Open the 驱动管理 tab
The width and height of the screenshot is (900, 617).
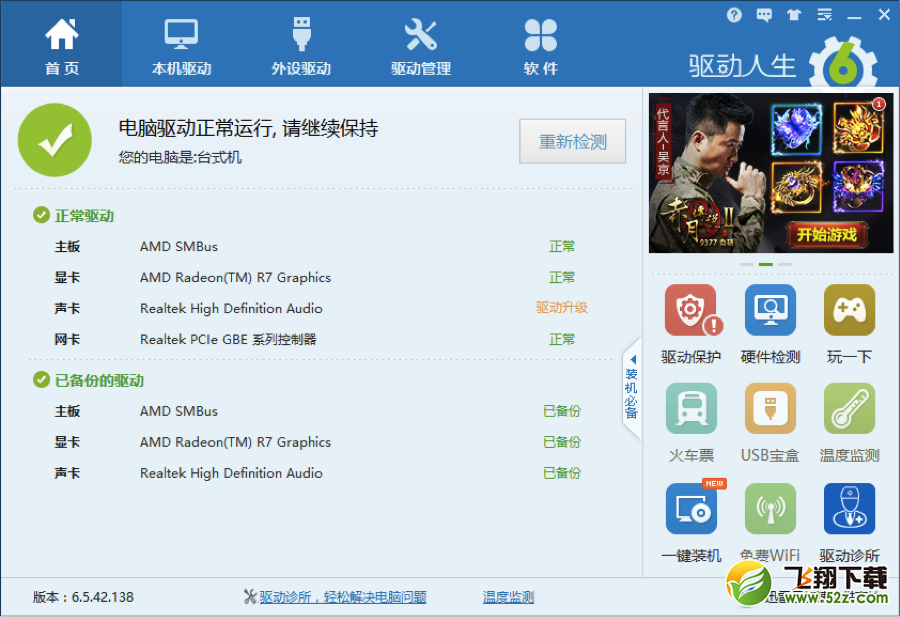(x=421, y=46)
